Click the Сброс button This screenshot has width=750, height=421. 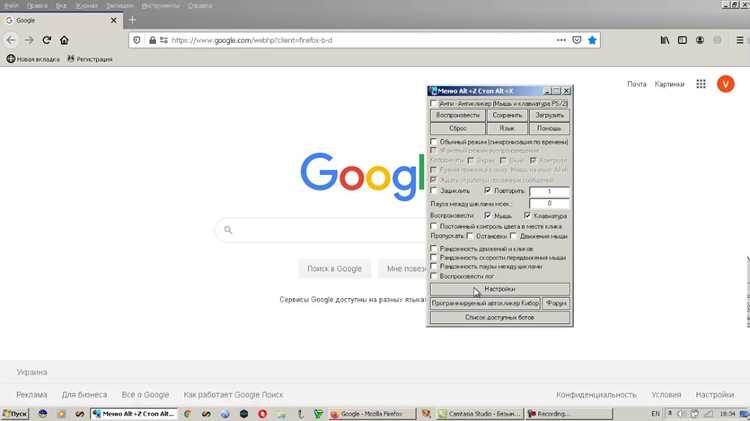click(457, 128)
